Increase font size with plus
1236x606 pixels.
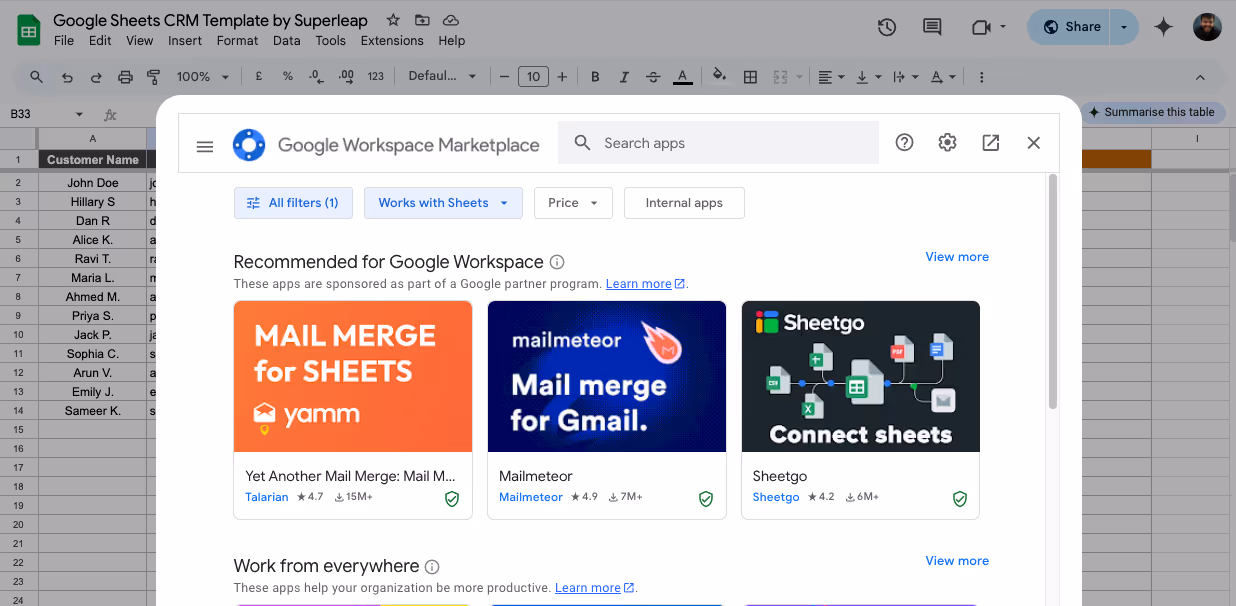click(562, 77)
